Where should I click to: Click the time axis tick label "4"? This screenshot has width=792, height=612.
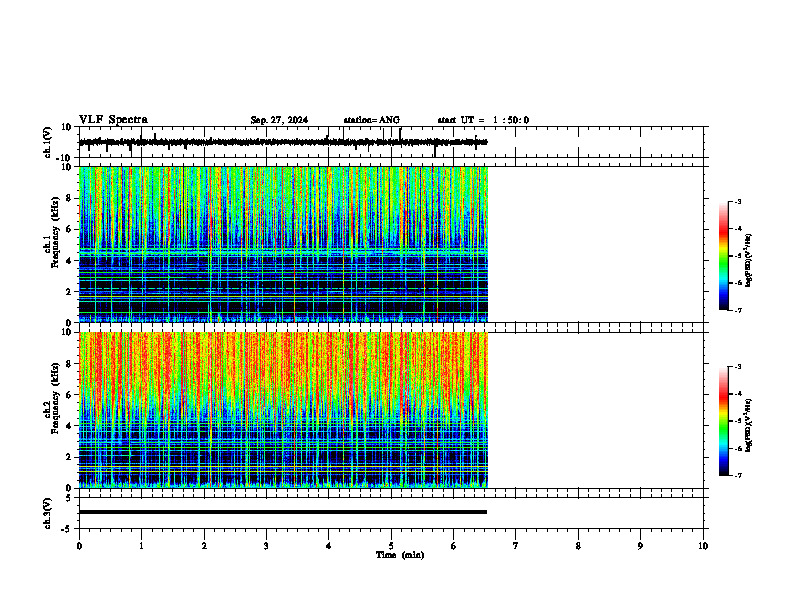329,546
